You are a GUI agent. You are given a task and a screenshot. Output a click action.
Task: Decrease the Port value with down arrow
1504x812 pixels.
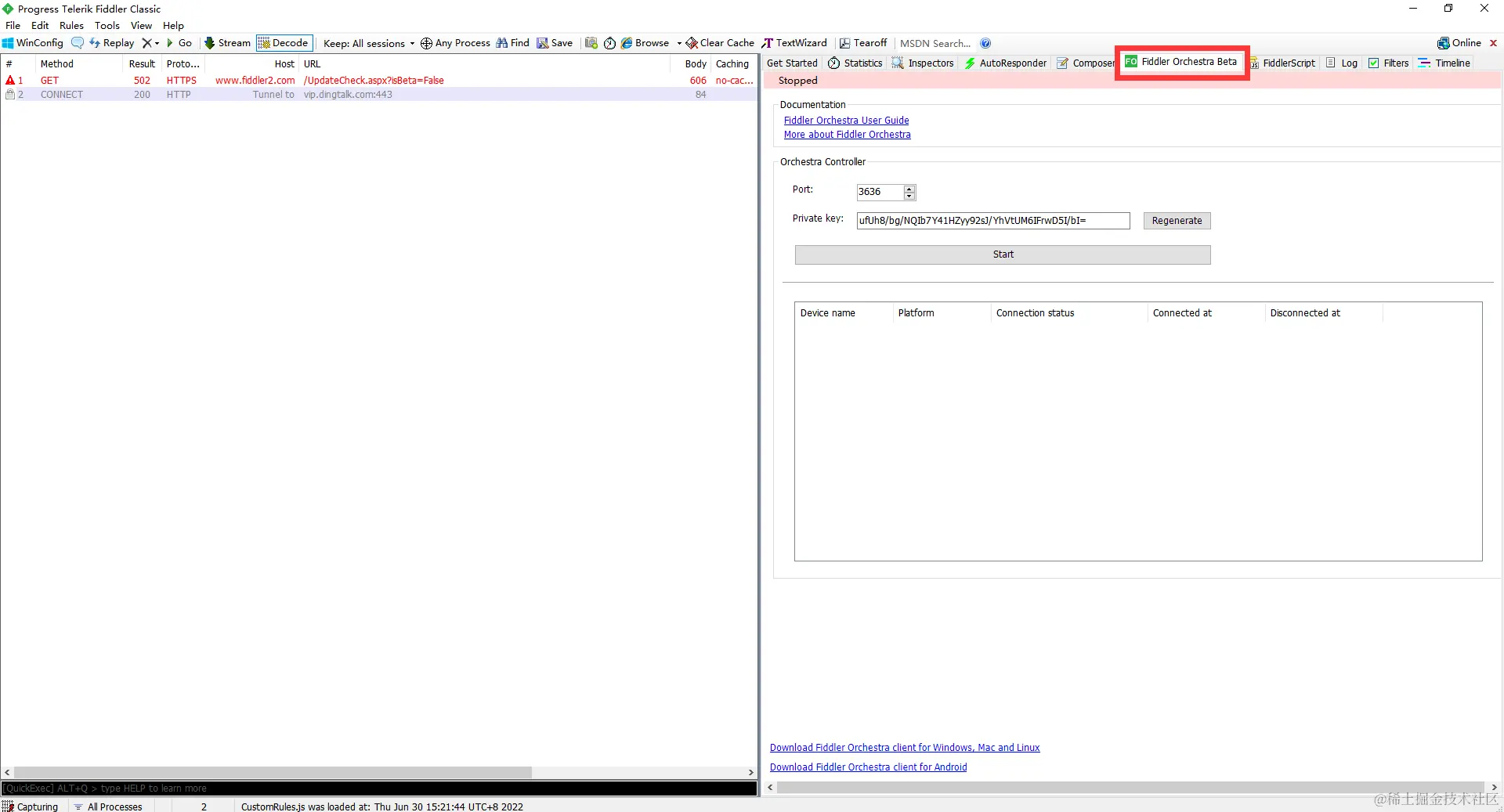(x=909, y=196)
